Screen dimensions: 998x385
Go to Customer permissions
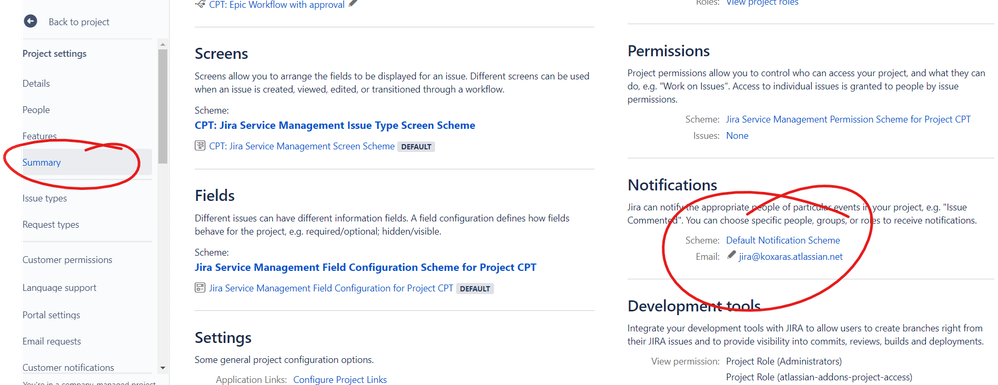[67, 260]
